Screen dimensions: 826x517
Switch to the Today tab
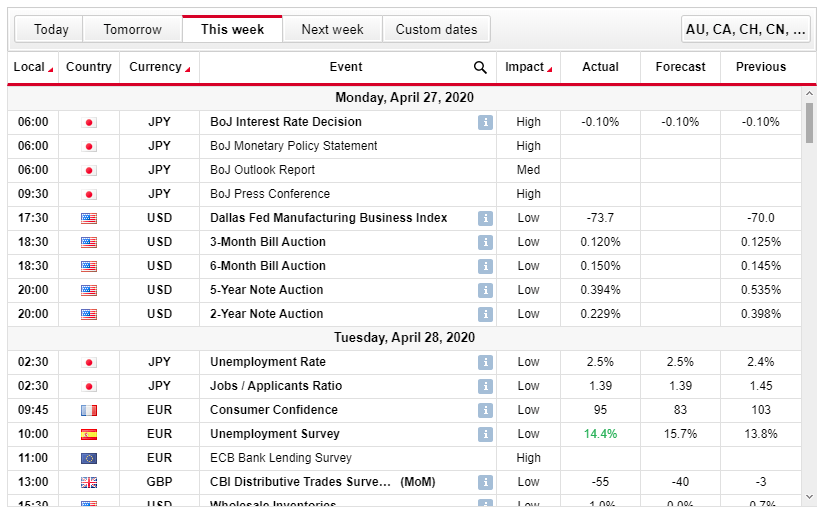pos(51,29)
